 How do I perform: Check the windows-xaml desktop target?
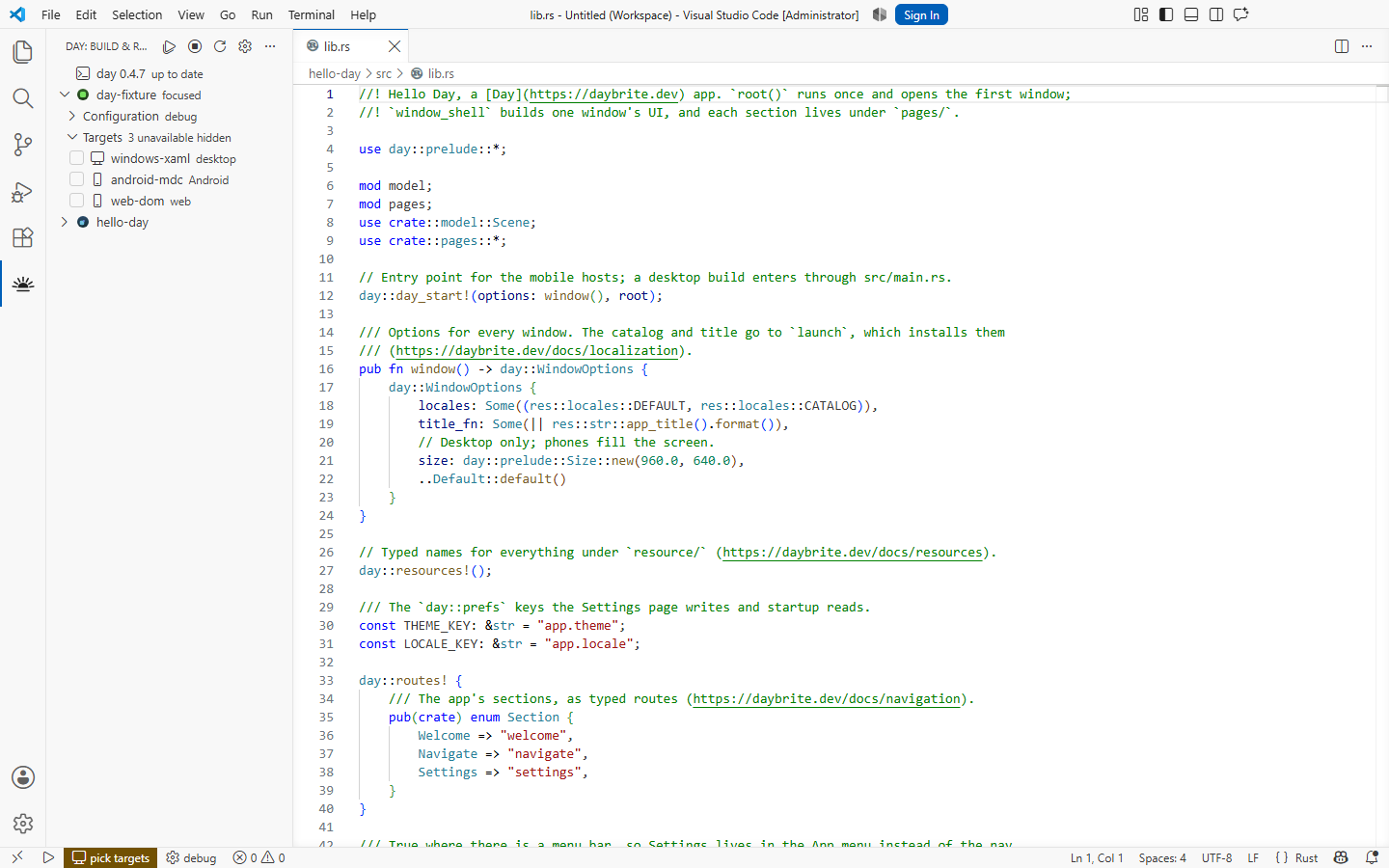click(x=77, y=158)
